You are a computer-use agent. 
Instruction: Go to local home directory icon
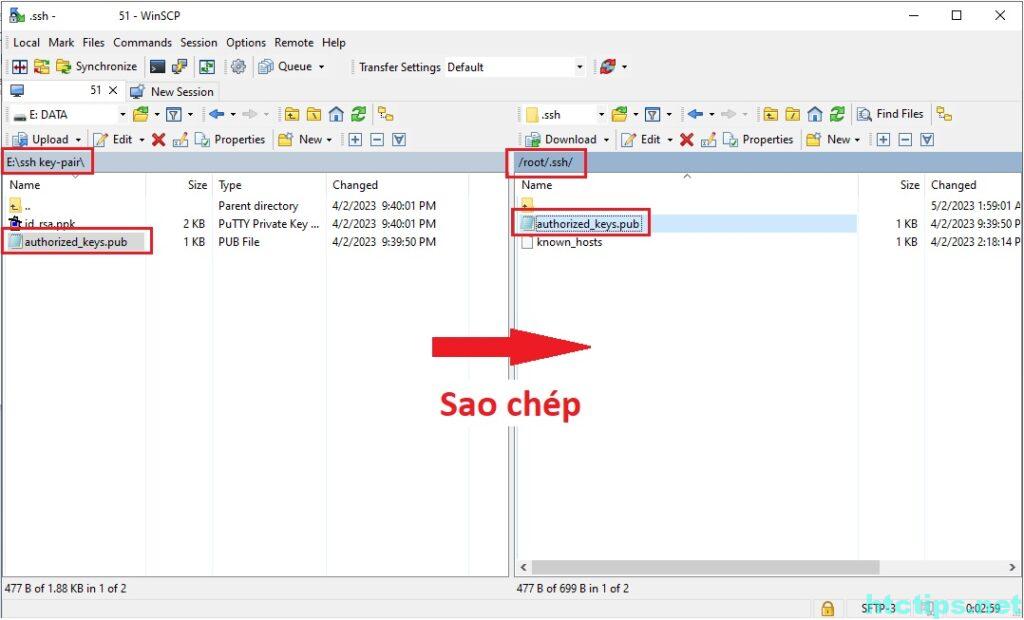336,115
